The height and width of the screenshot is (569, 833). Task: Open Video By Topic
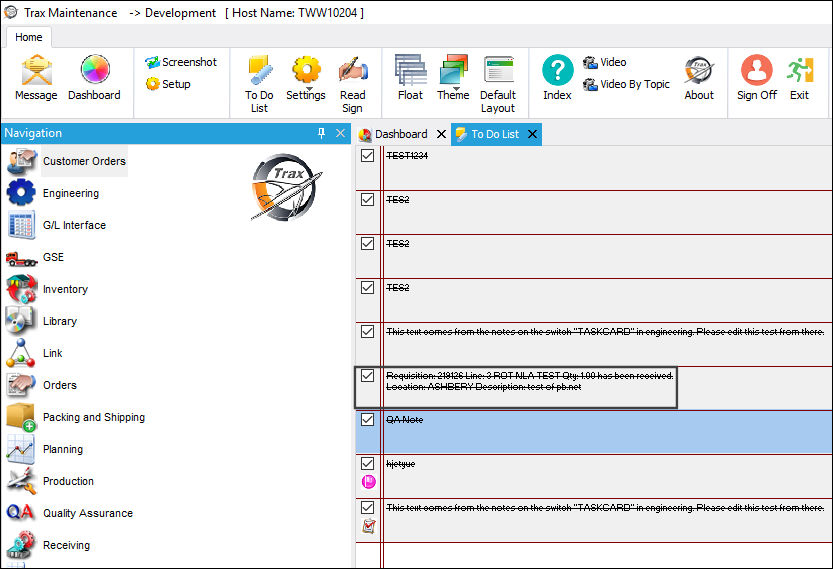pyautogui.click(x=626, y=84)
